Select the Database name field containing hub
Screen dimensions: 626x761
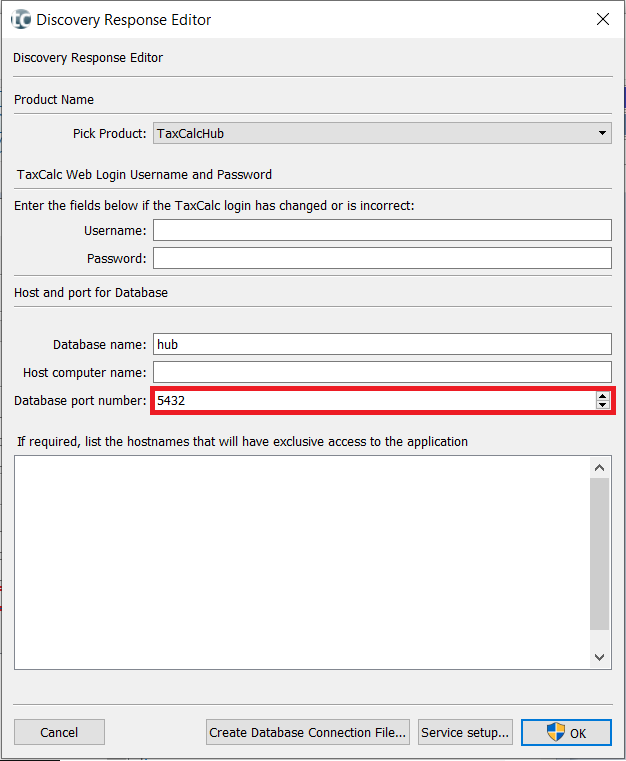click(x=381, y=344)
